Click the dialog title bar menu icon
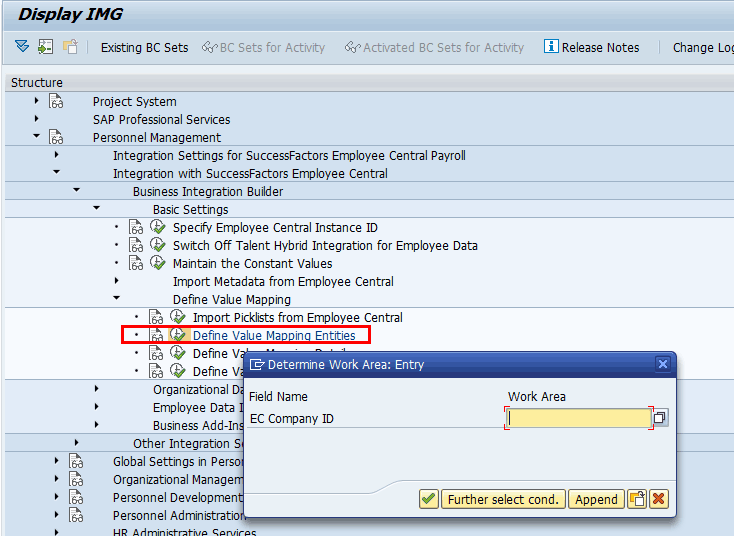Screen dimensions: 734x536 pyautogui.click(x=257, y=364)
